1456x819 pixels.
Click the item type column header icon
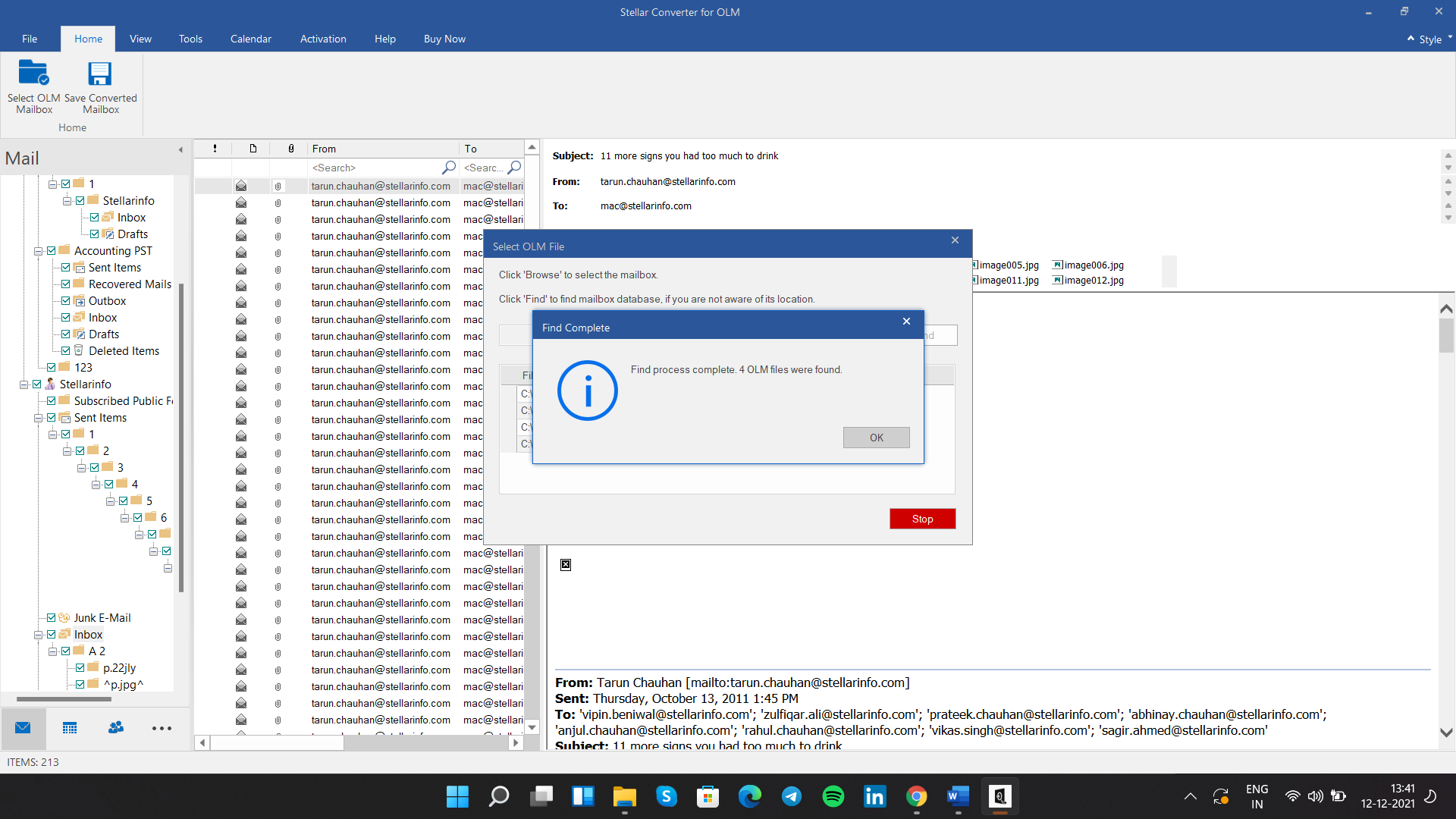253,149
